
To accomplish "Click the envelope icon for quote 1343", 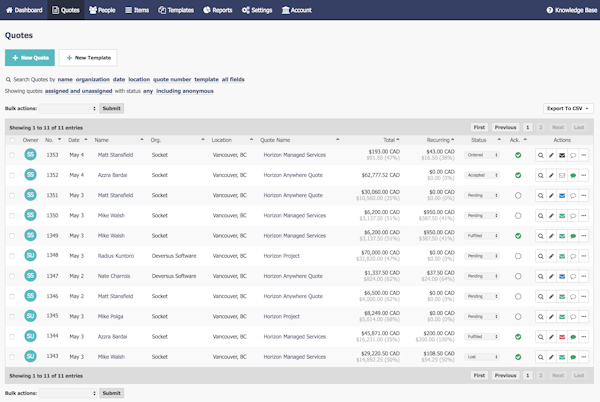I will point(562,356).
